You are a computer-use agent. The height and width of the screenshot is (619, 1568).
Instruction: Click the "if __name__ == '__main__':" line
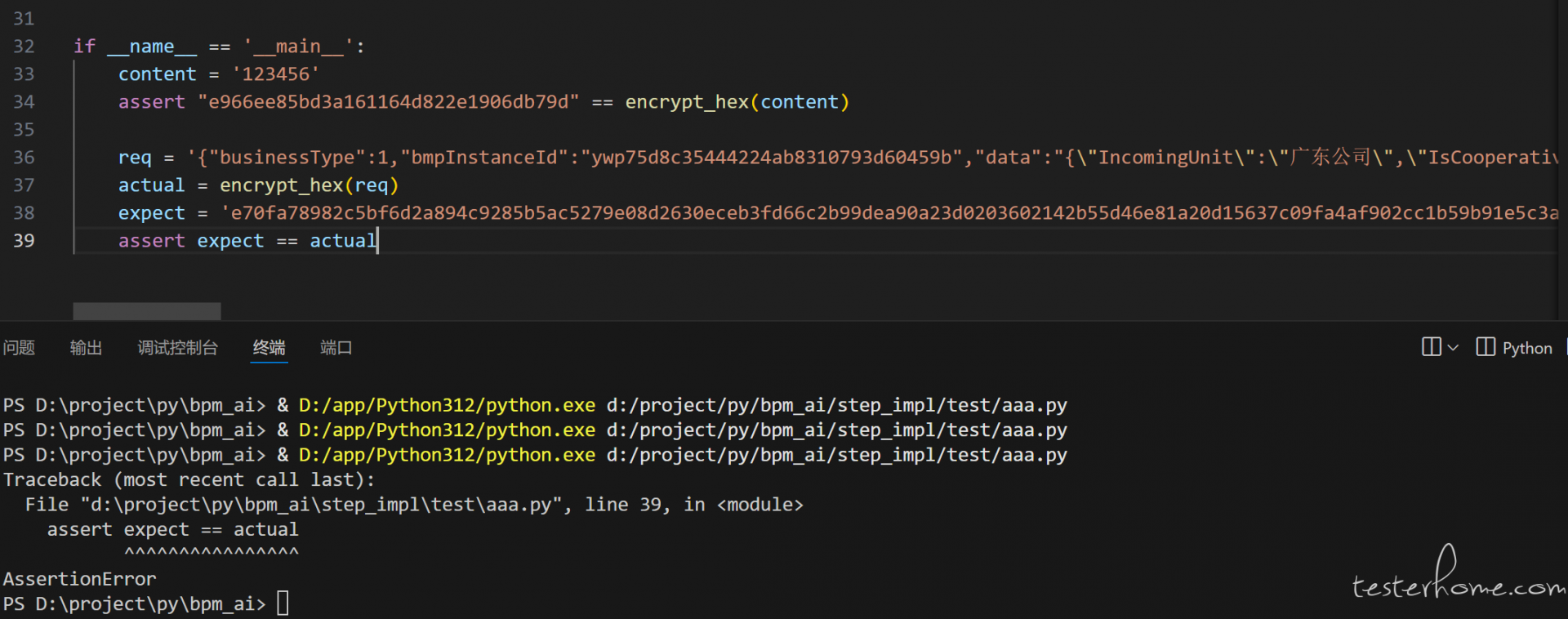pos(219,47)
